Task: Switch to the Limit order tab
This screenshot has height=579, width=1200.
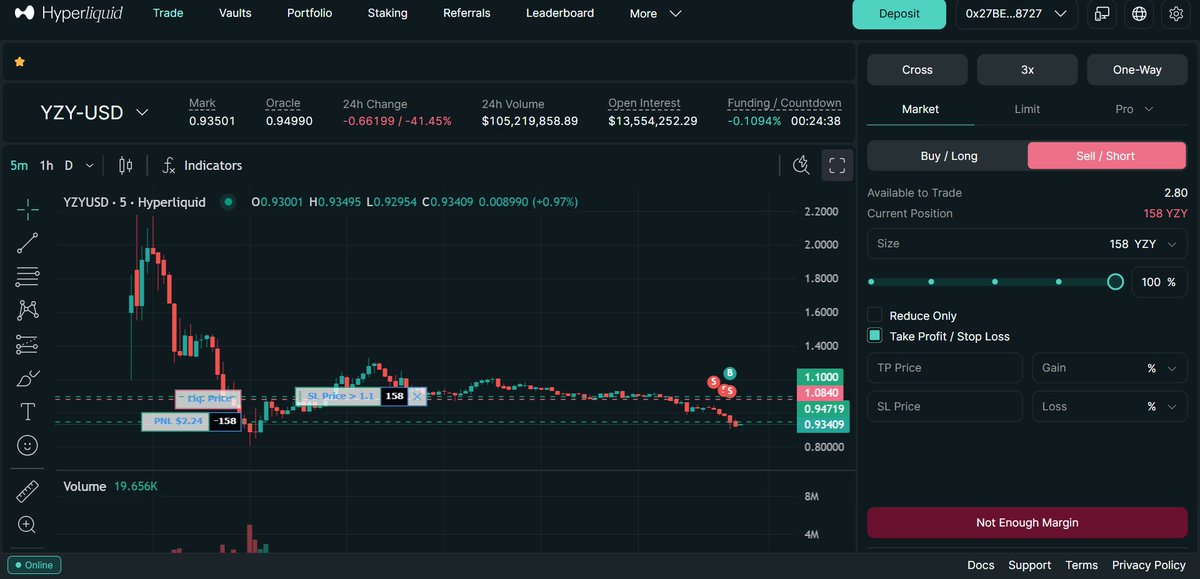Action: [1026, 109]
